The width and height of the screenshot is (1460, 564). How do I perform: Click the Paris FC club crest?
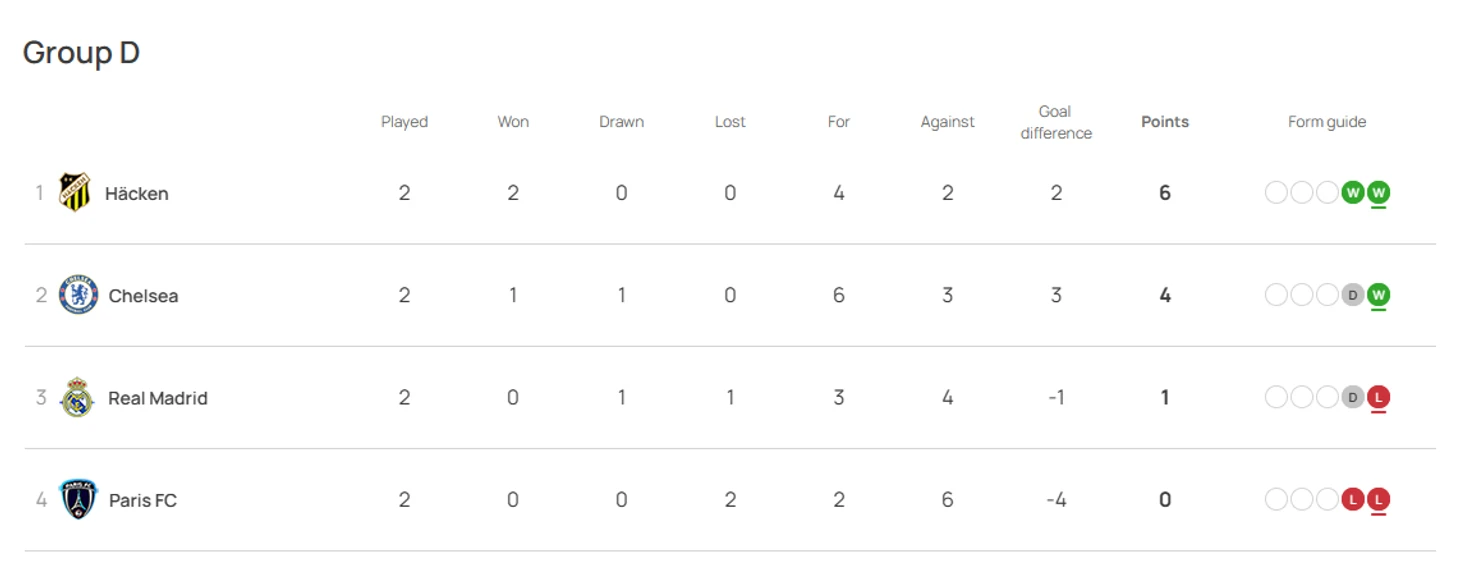(x=78, y=499)
